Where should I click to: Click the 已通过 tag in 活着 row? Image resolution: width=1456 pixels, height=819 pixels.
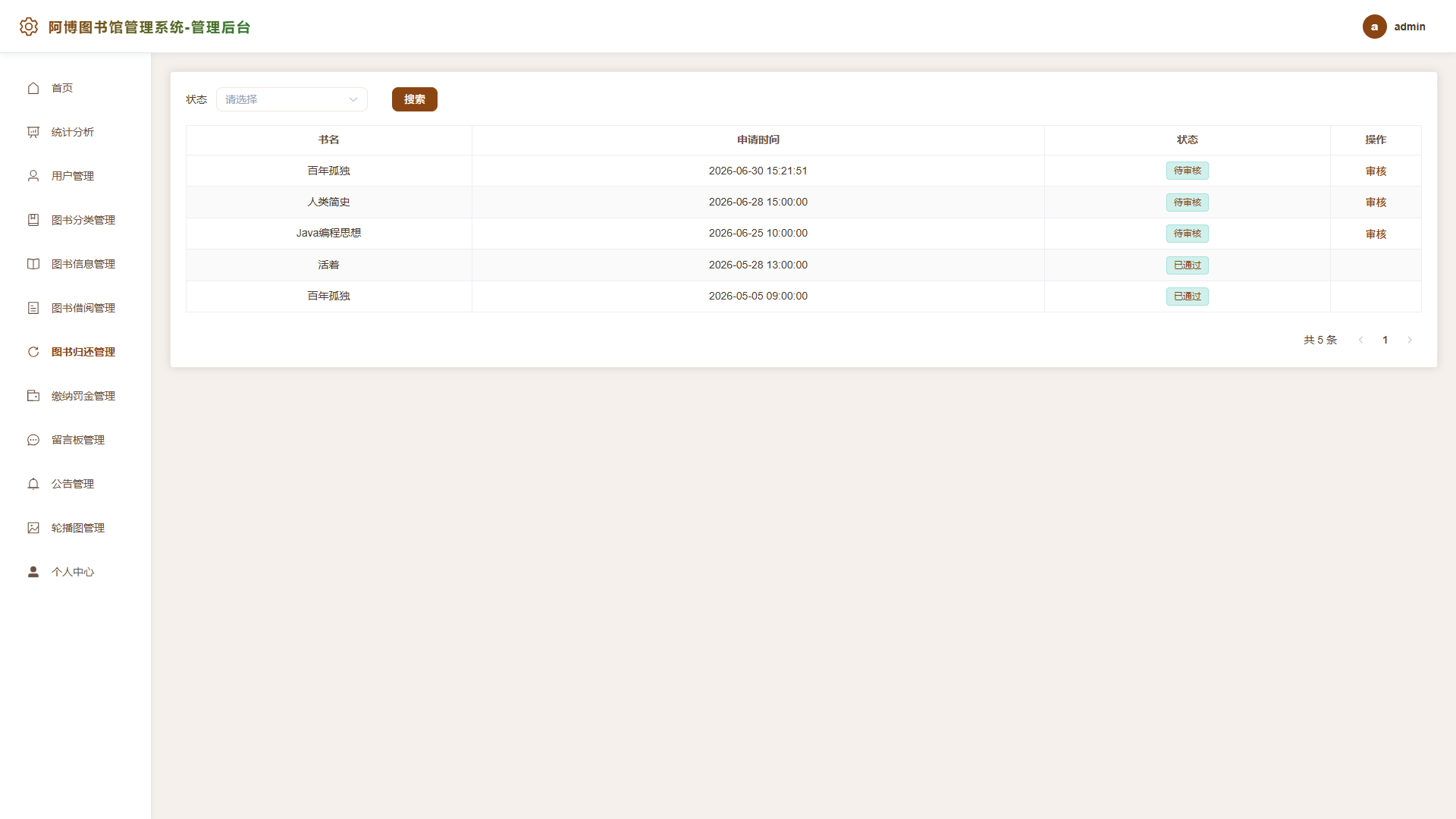(x=1188, y=265)
